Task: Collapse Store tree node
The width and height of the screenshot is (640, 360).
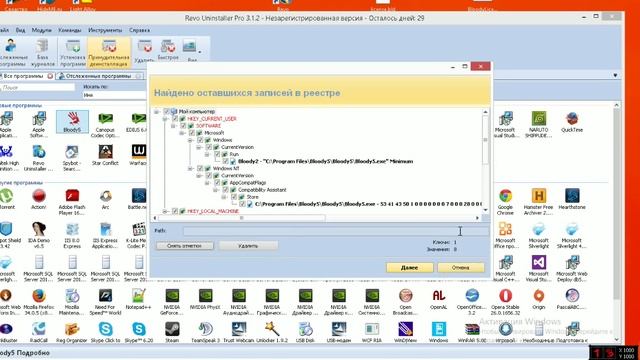Action: click(x=224, y=197)
